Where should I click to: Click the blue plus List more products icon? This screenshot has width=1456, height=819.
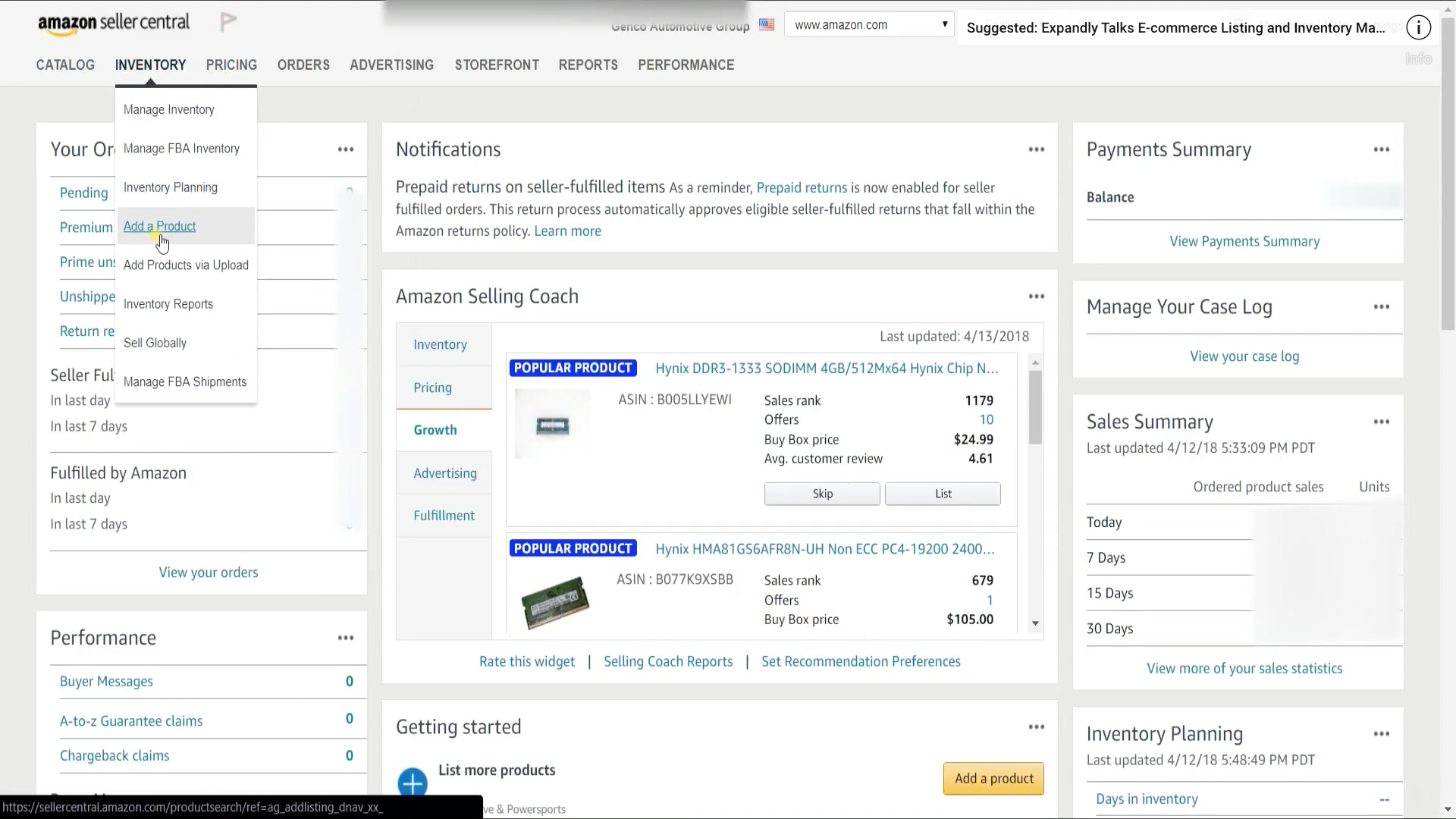tap(413, 783)
